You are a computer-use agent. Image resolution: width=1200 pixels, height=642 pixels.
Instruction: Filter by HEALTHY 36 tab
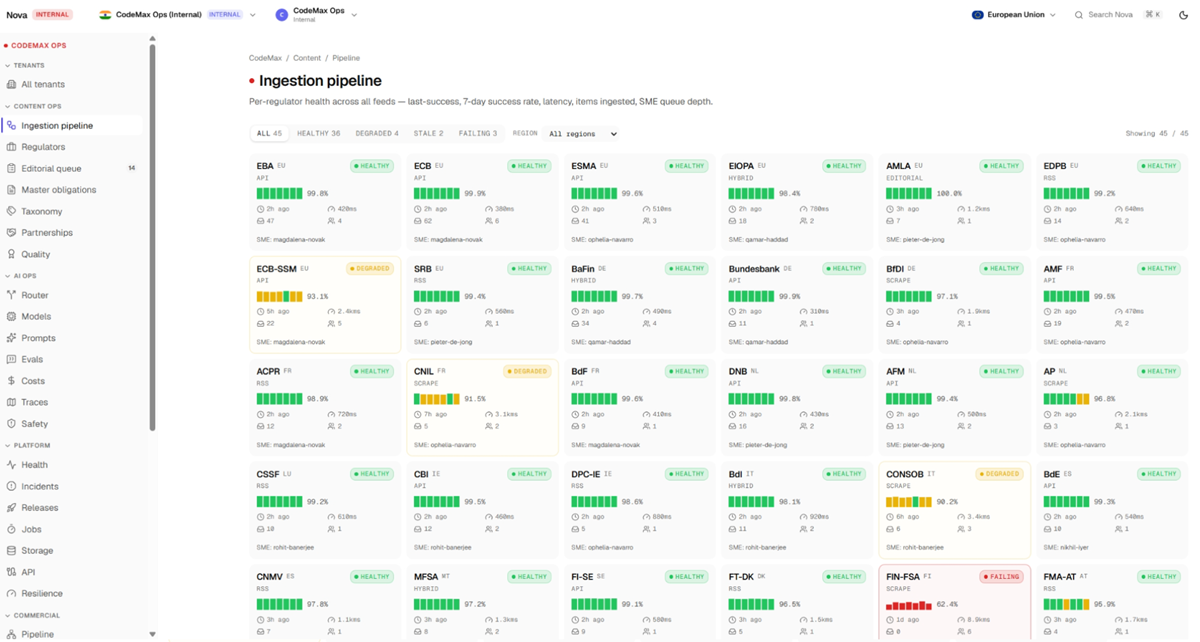[x=318, y=133]
